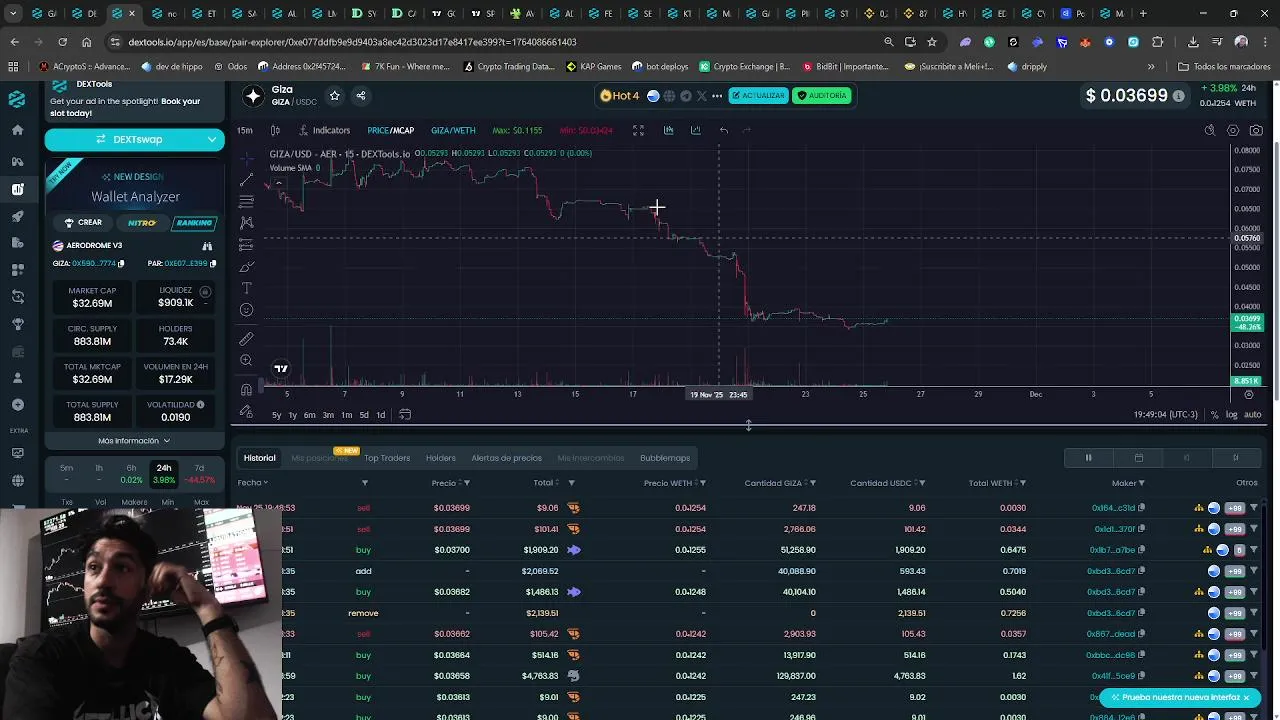Open the rocket launch sidebar icon

click(x=17, y=216)
